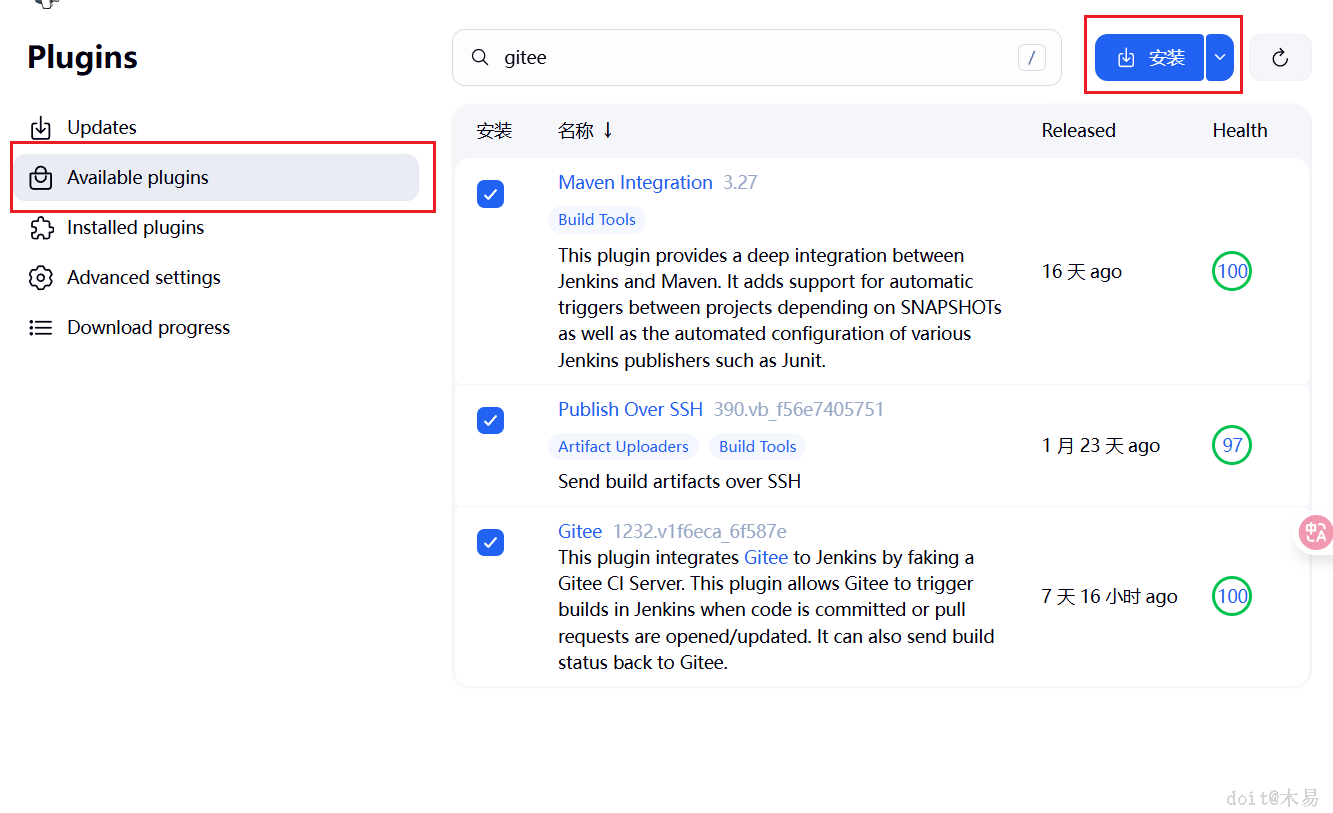The width and height of the screenshot is (1333, 813).
Task: Open the Installed plugins page
Action: point(135,228)
